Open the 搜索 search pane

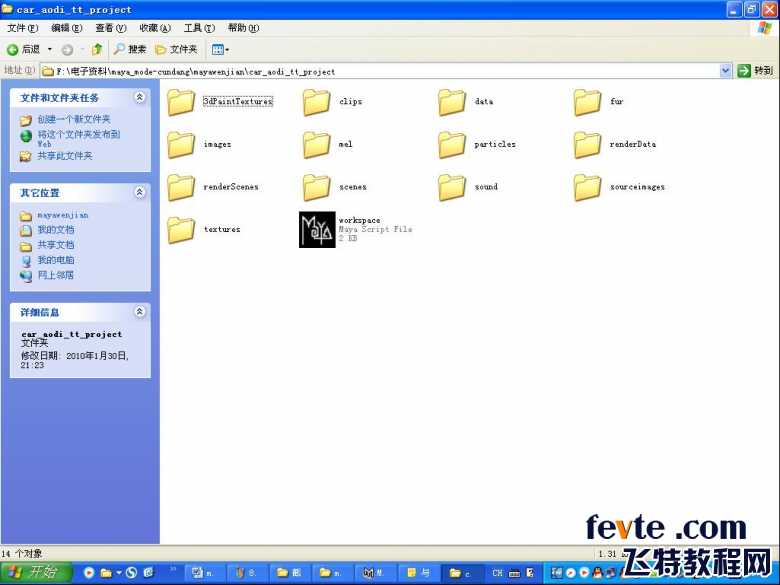coord(129,49)
